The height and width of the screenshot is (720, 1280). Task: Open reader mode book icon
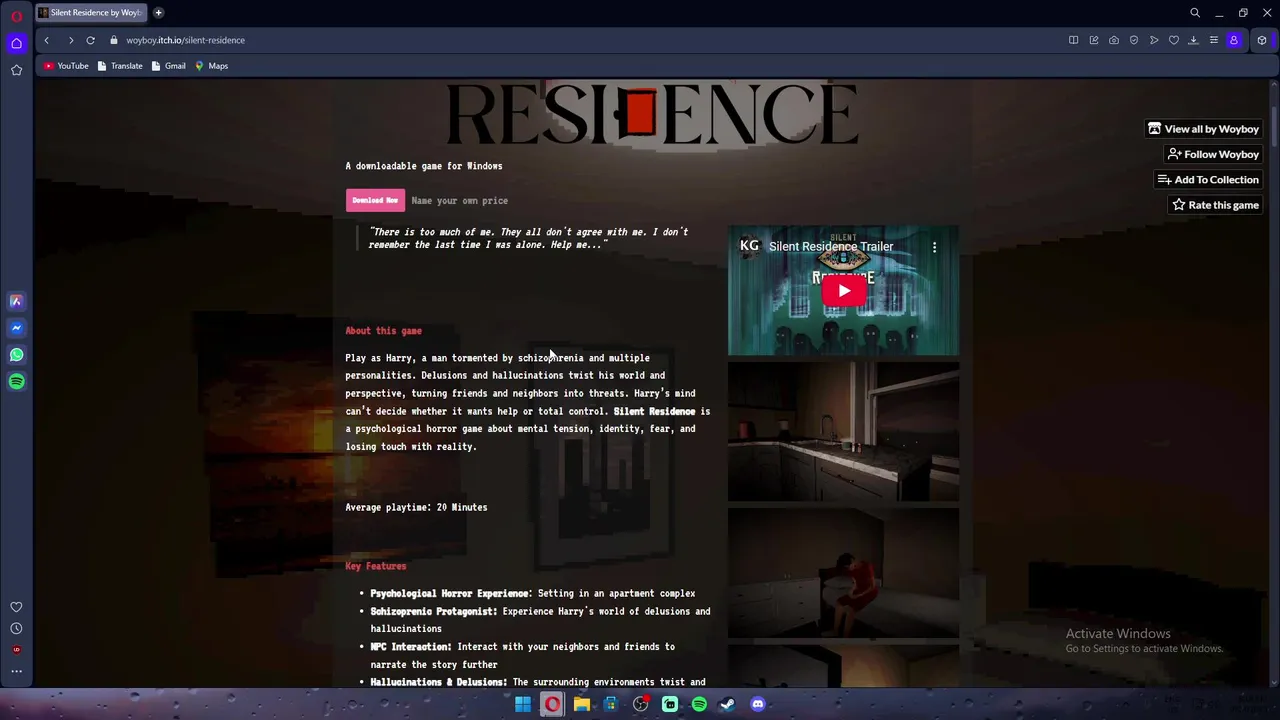[x=1073, y=40]
